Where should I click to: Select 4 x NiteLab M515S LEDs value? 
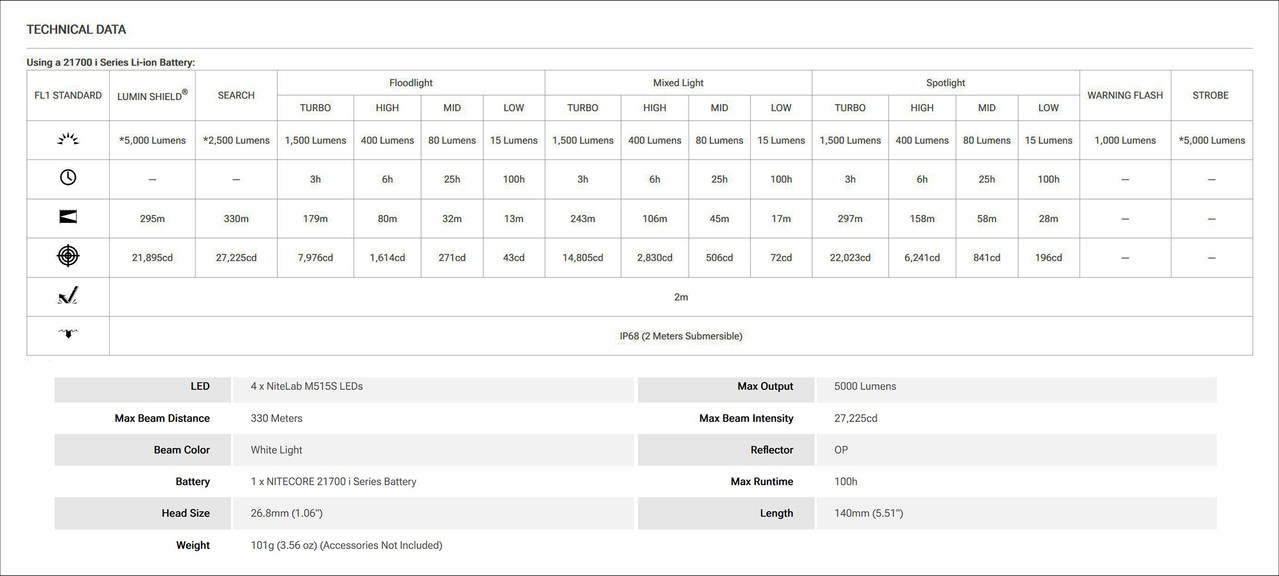tap(306, 386)
